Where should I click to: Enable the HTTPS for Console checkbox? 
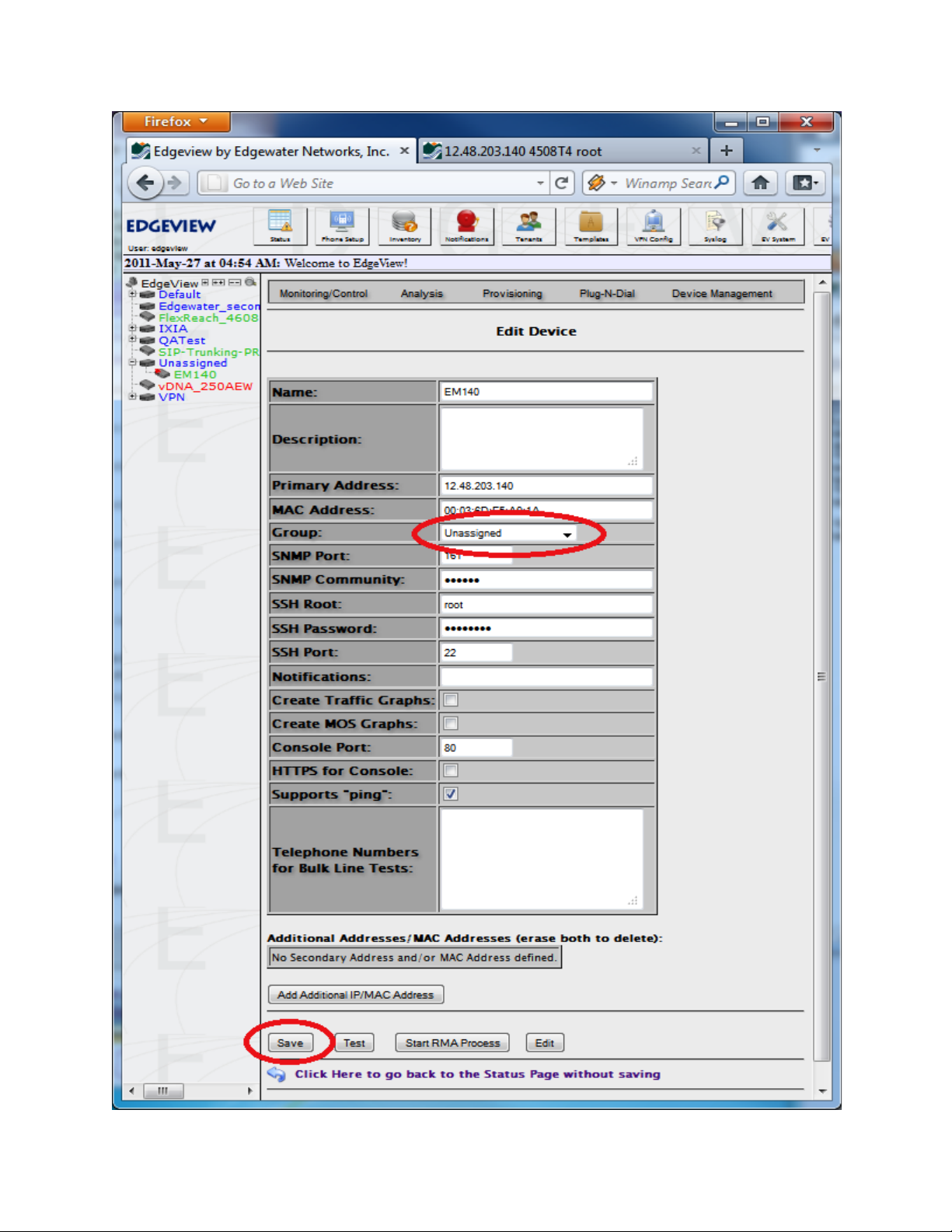tap(451, 770)
